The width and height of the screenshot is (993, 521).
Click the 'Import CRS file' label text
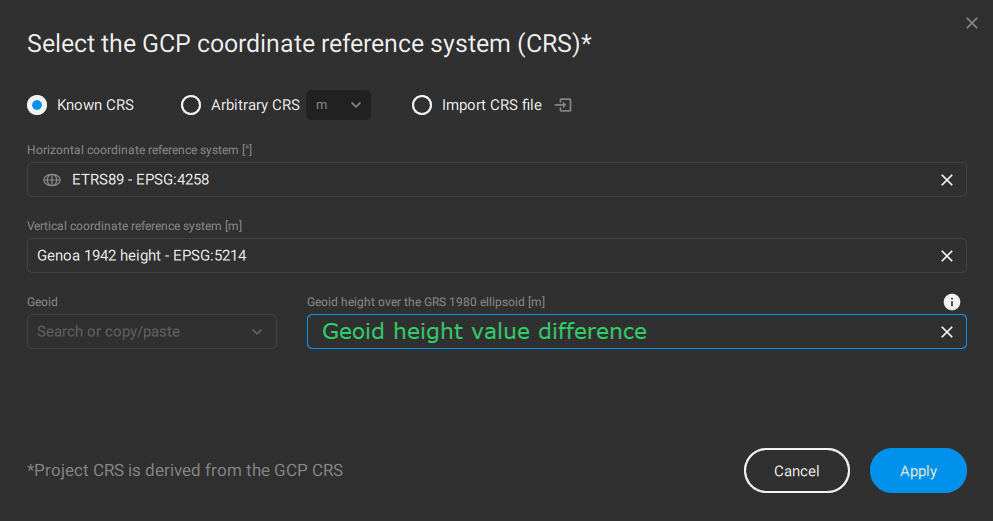pos(491,105)
